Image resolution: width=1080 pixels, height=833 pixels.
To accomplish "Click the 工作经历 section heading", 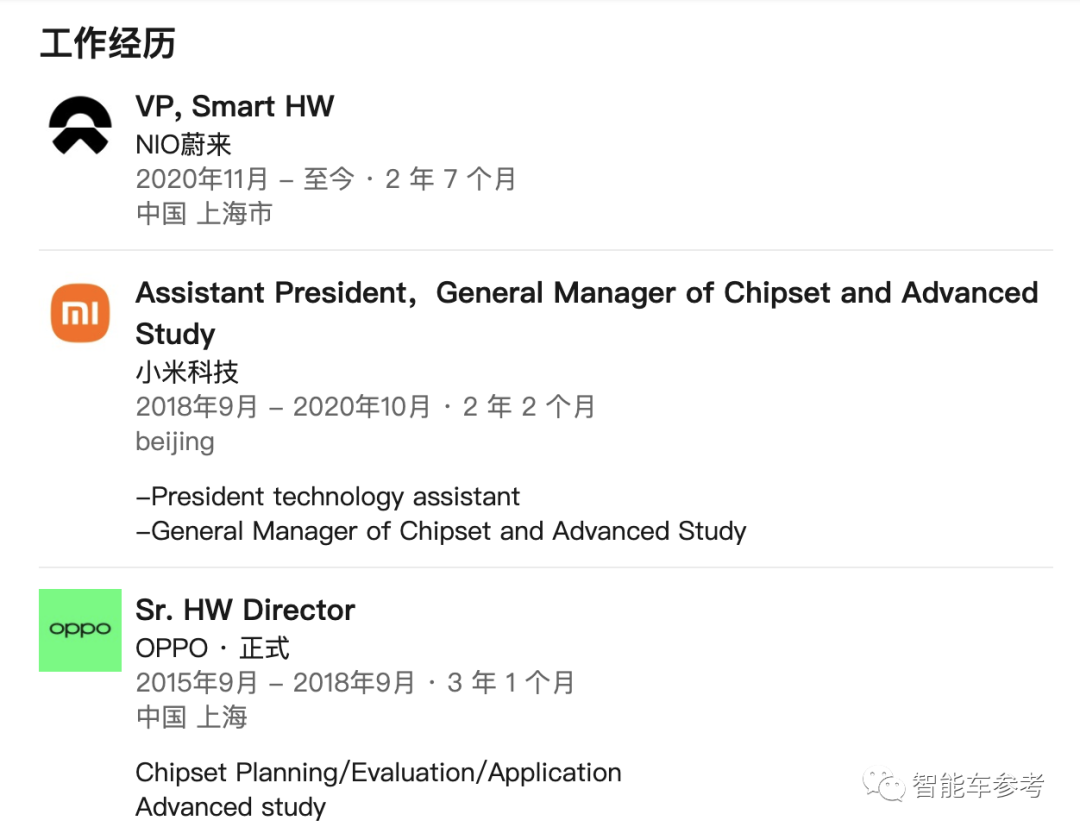I will pos(107,43).
